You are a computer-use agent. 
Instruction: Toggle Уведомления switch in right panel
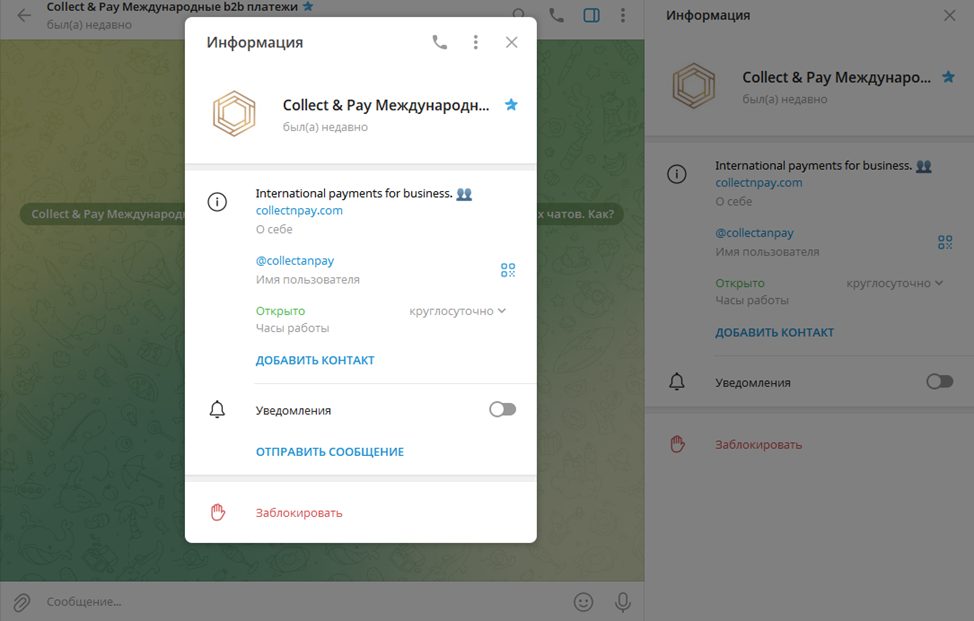pyautogui.click(x=940, y=381)
